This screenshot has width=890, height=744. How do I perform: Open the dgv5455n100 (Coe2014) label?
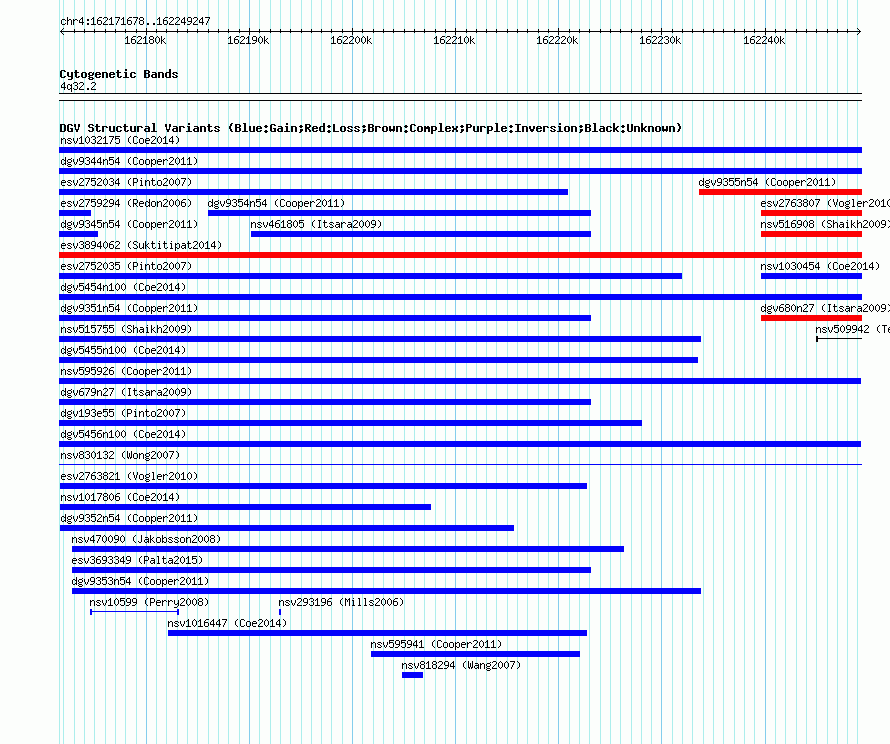pyautogui.click(x=123, y=350)
